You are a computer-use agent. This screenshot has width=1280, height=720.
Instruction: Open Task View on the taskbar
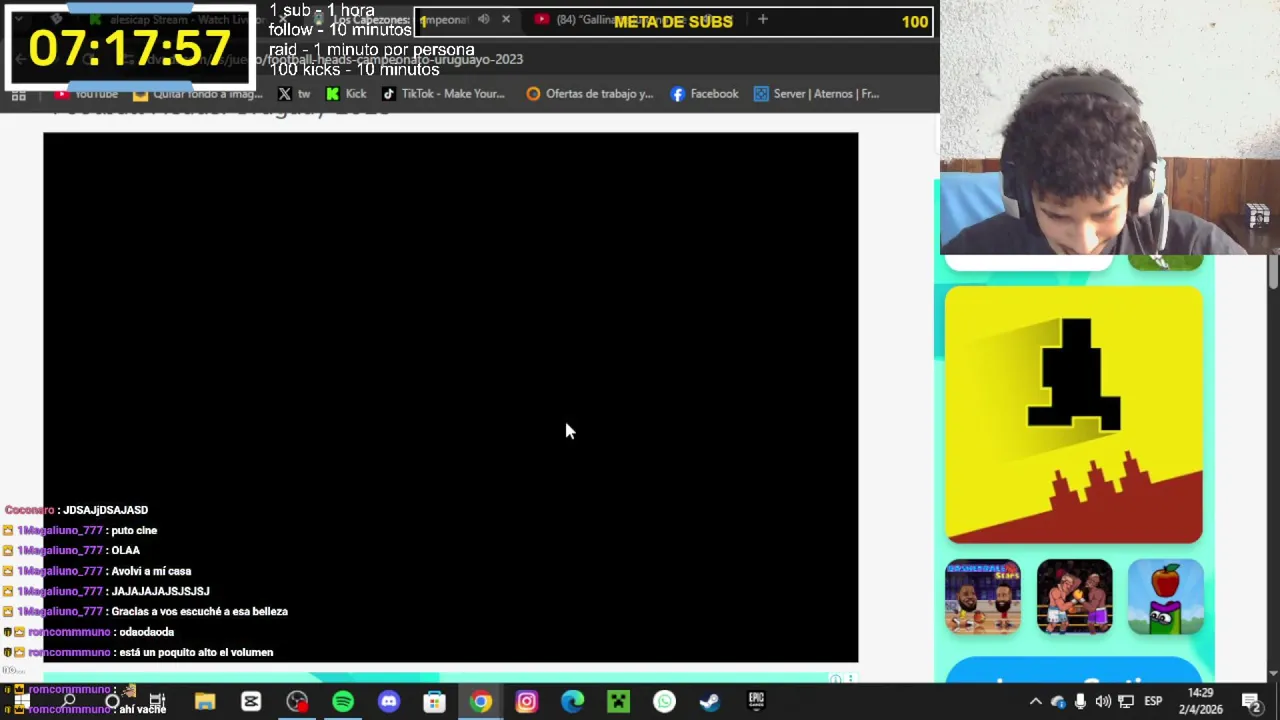tap(157, 702)
